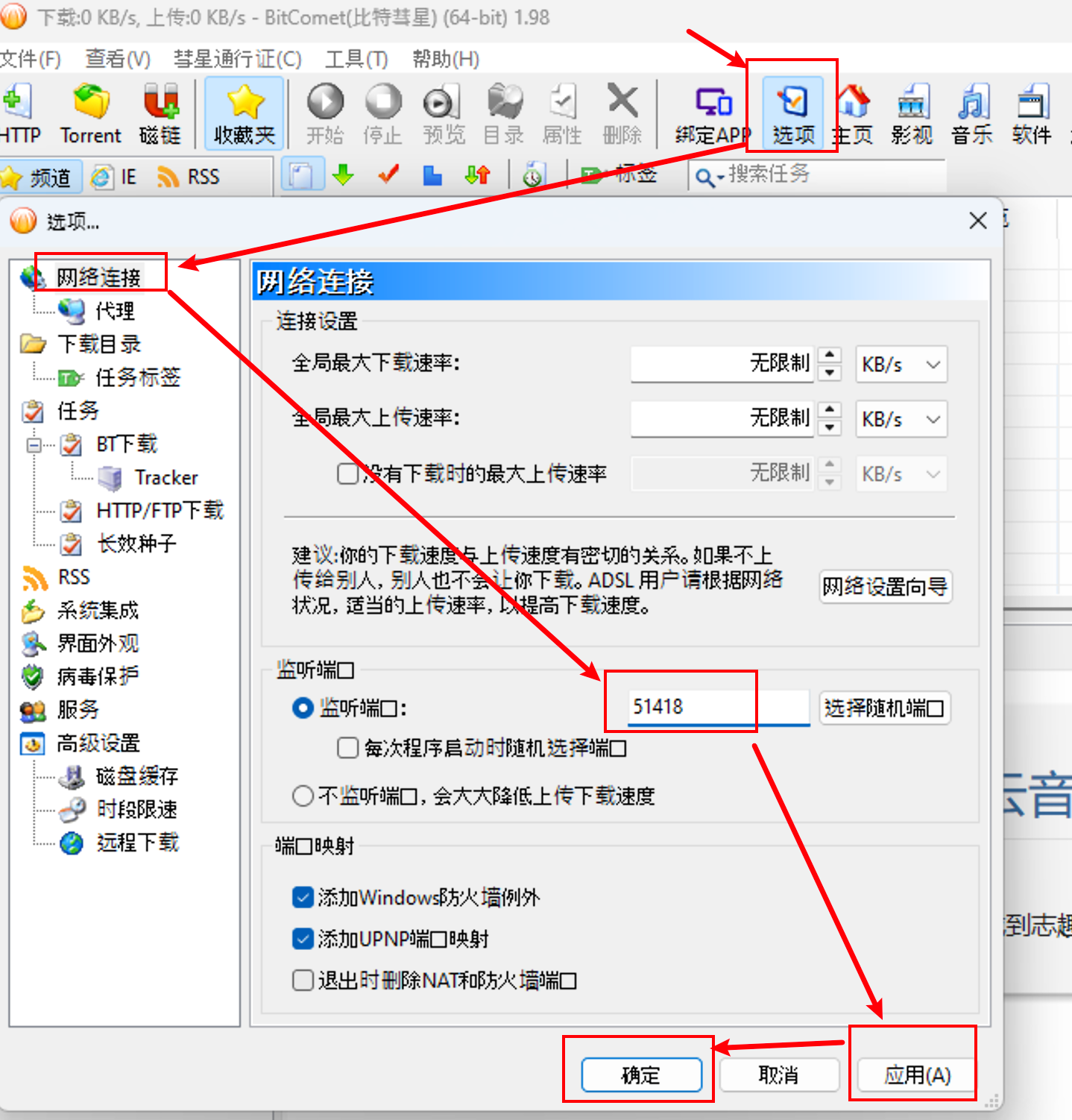Click the 确定 OK button
The height and width of the screenshot is (1120, 1072).
click(x=641, y=1075)
